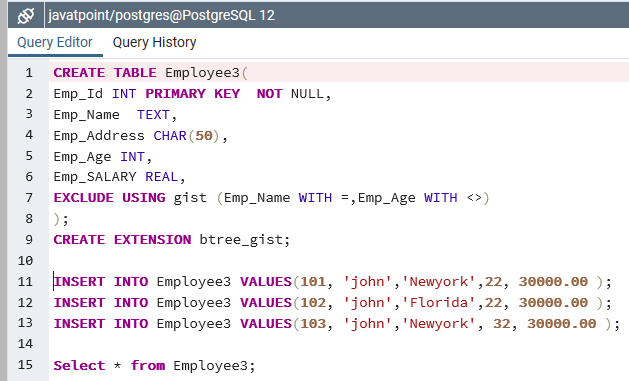629x381 pixels.
Task: Click the closing ); on line 8
Action: 61,219
